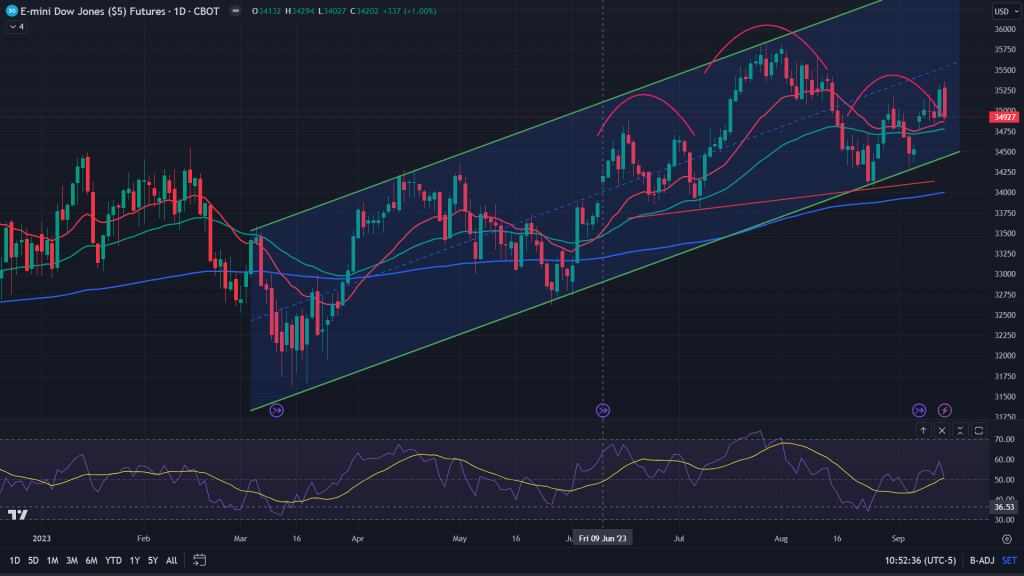Select the YTD time range
The height and width of the screenshot is (576, 1024).
112,560
